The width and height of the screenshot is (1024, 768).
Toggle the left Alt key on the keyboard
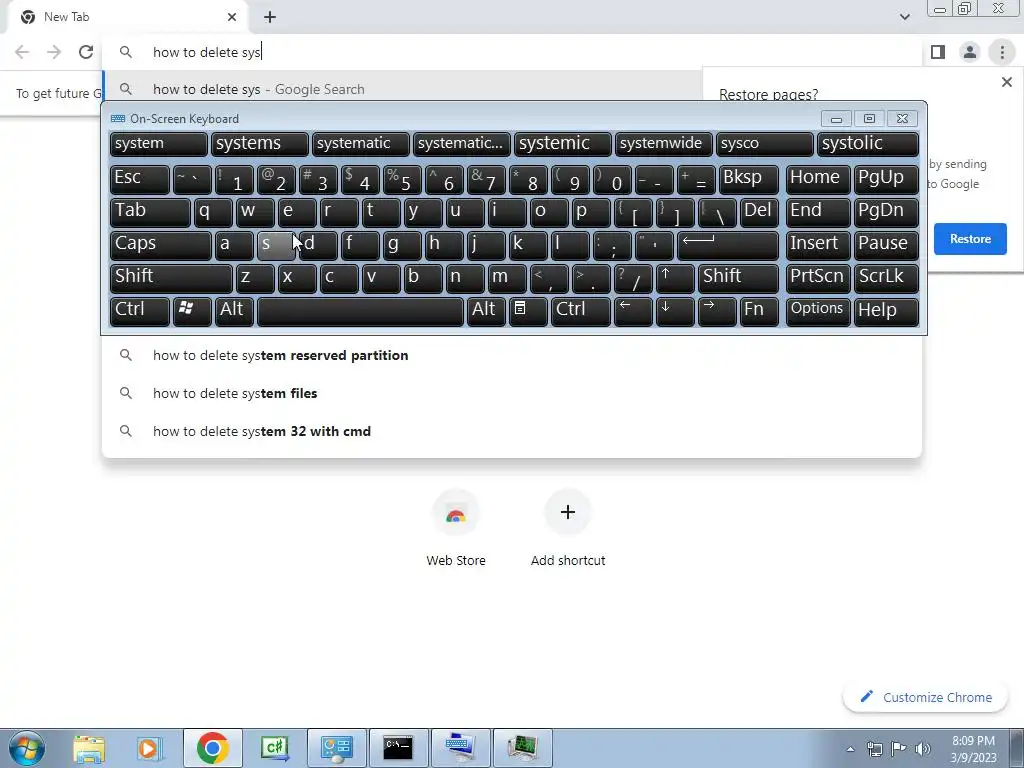click(234, 311)
